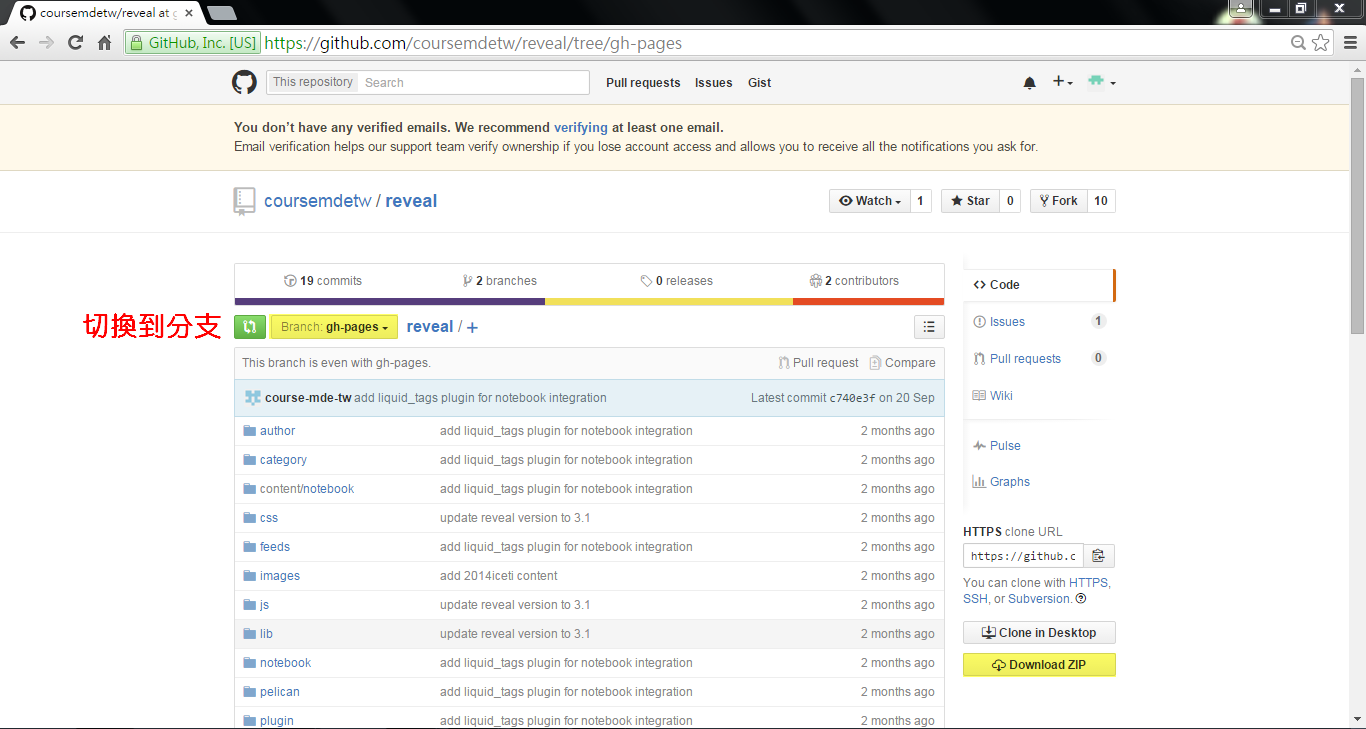Open the Watch dropdown button
Viewport: 1366px width, 729px height.
click(x=869, y=201)
